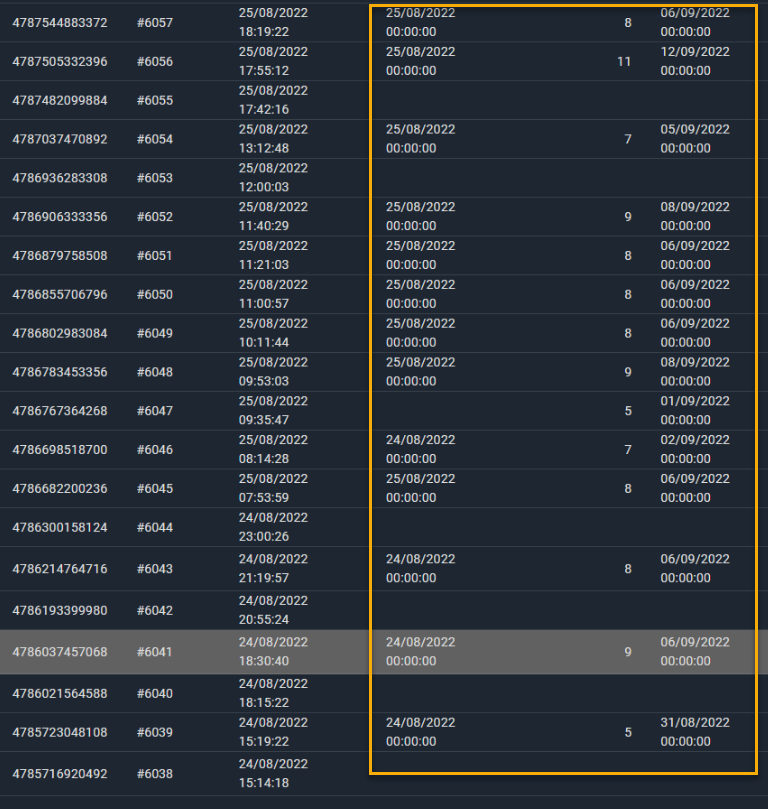Image resolution: width=768 pixels, height=809 pixels.
Task: Click the 31/08/2022 date for order #6039
Action: click(695, 722)
